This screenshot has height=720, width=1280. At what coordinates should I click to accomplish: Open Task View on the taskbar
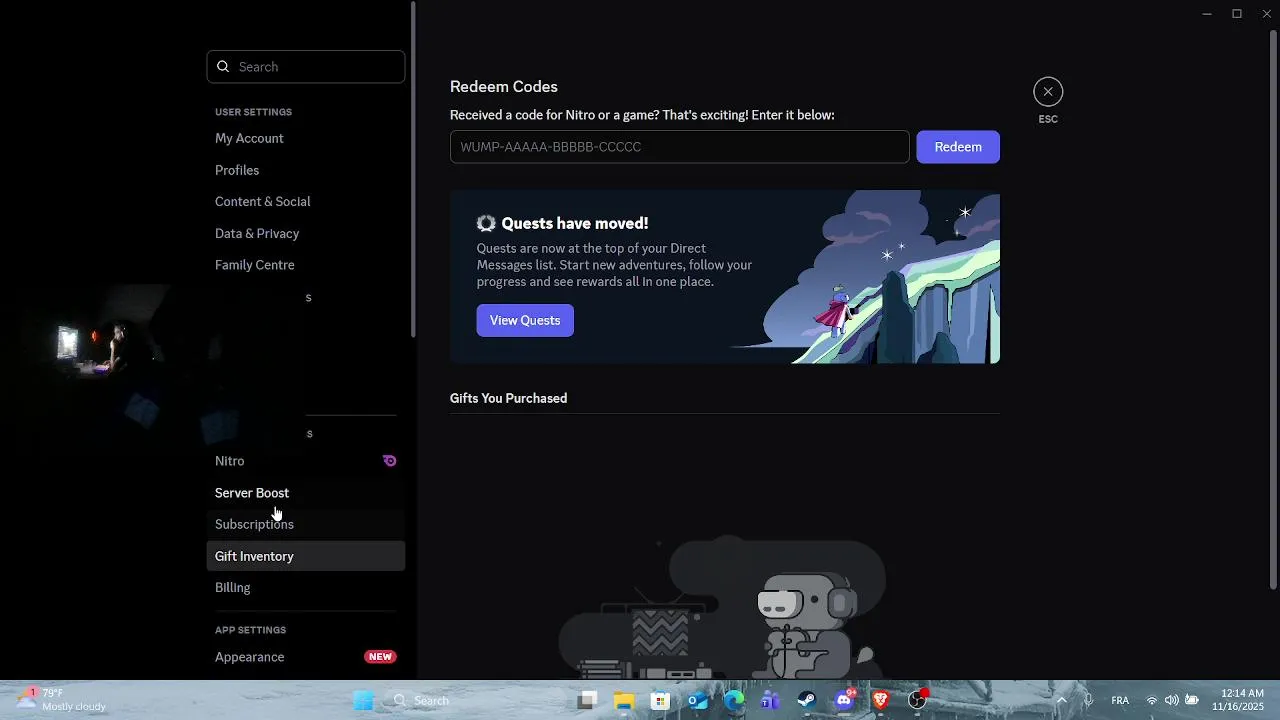tap(587, 701)
